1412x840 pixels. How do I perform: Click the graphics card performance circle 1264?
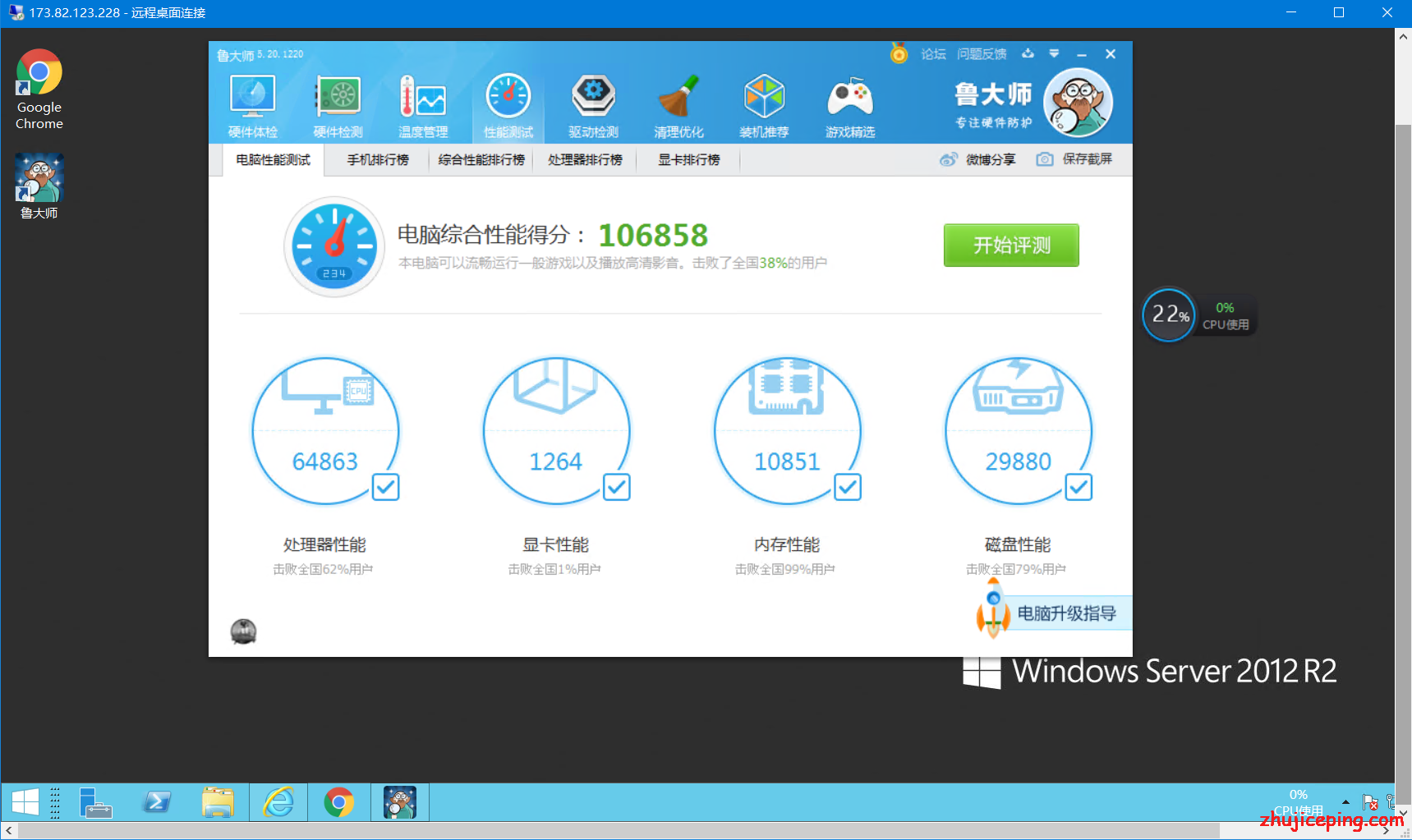[556, 430]
